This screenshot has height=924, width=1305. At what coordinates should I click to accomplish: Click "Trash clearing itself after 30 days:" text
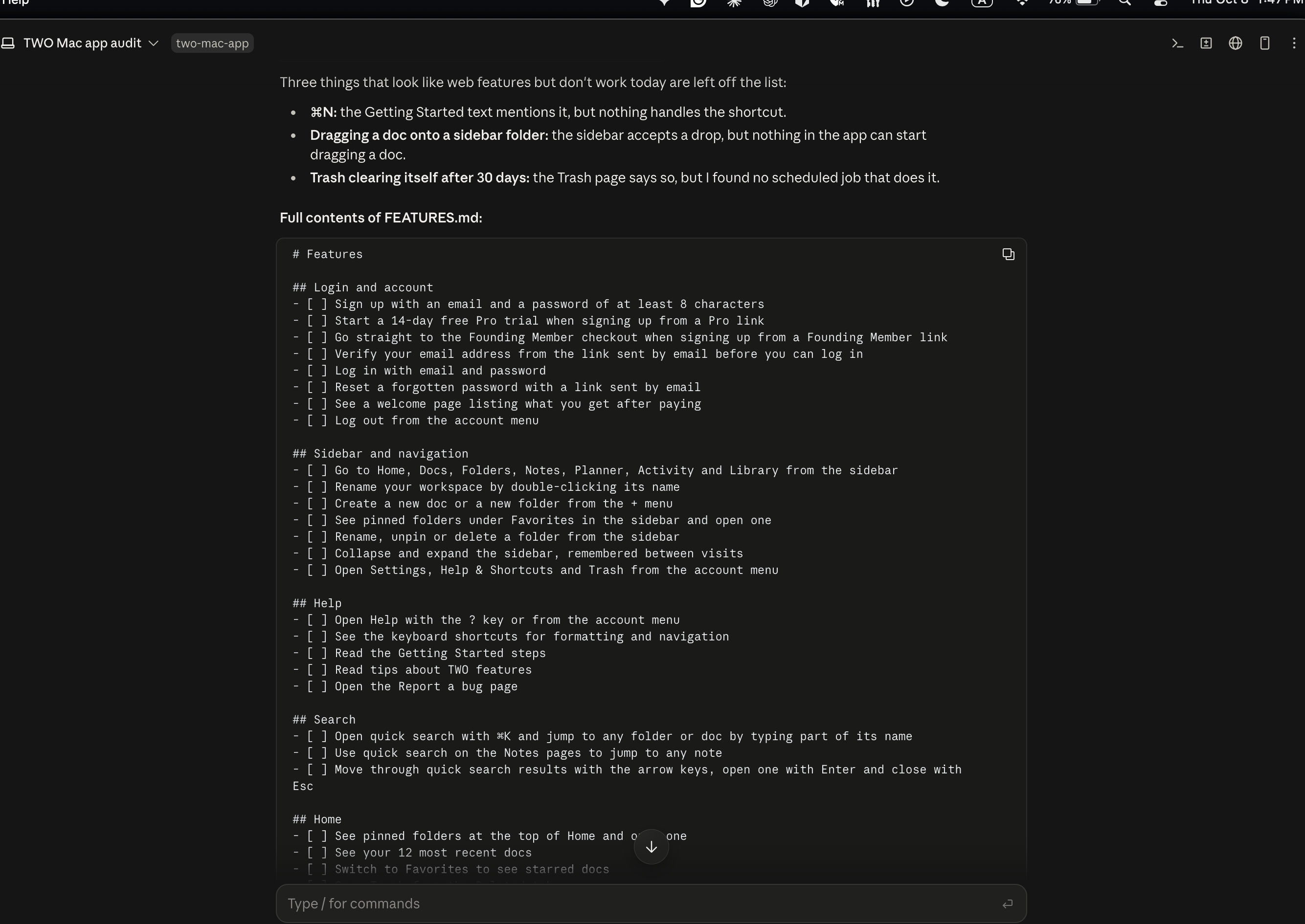pyautogui.click(x=420, y=177)
